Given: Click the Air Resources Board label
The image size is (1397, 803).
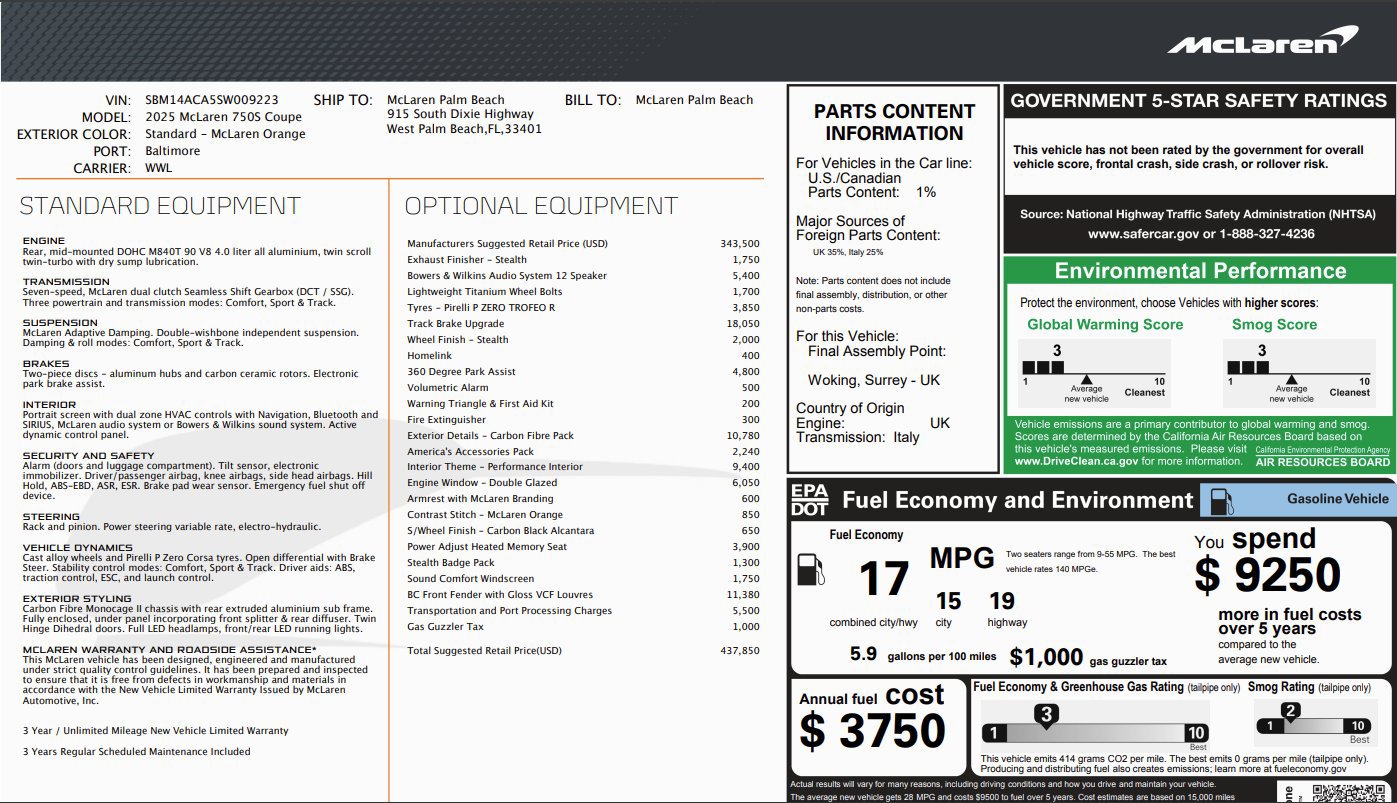Looking at the screenshot, I should [1322, 462].
